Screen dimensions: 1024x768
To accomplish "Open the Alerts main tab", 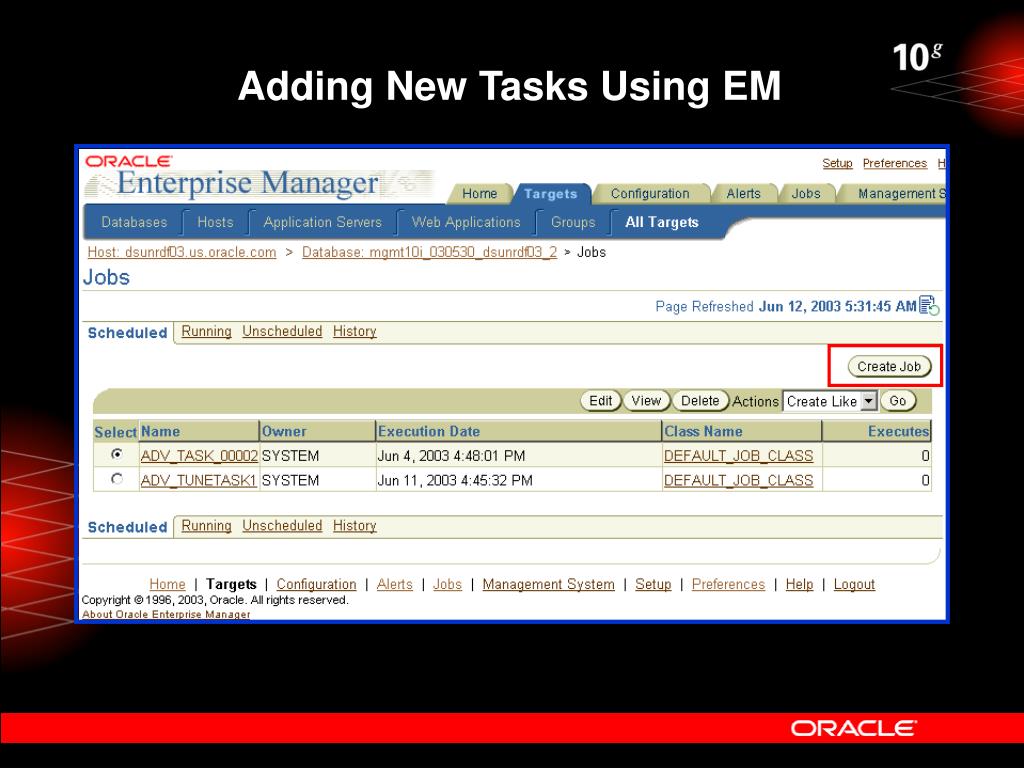I will pos(743,194).
